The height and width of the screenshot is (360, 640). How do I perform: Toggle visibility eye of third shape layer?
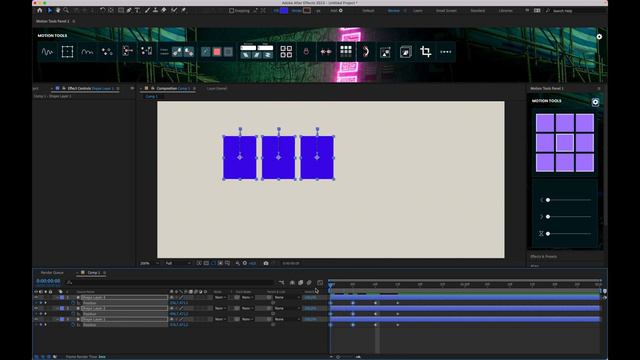point(36,319)
